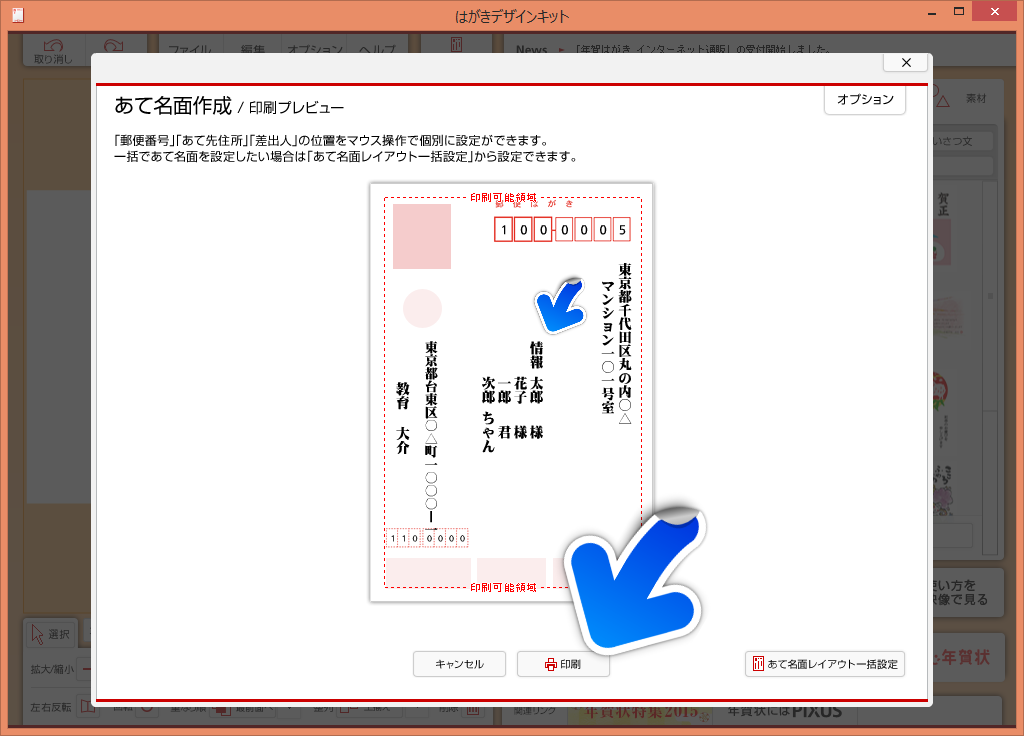
Task: Click the pink stamp area on the postcard
Action: [421, 236]
